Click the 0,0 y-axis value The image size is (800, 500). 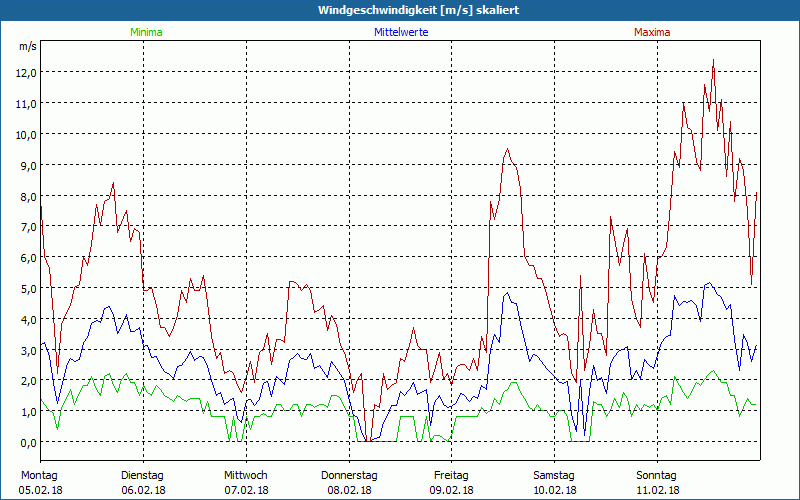coord(25,443)
